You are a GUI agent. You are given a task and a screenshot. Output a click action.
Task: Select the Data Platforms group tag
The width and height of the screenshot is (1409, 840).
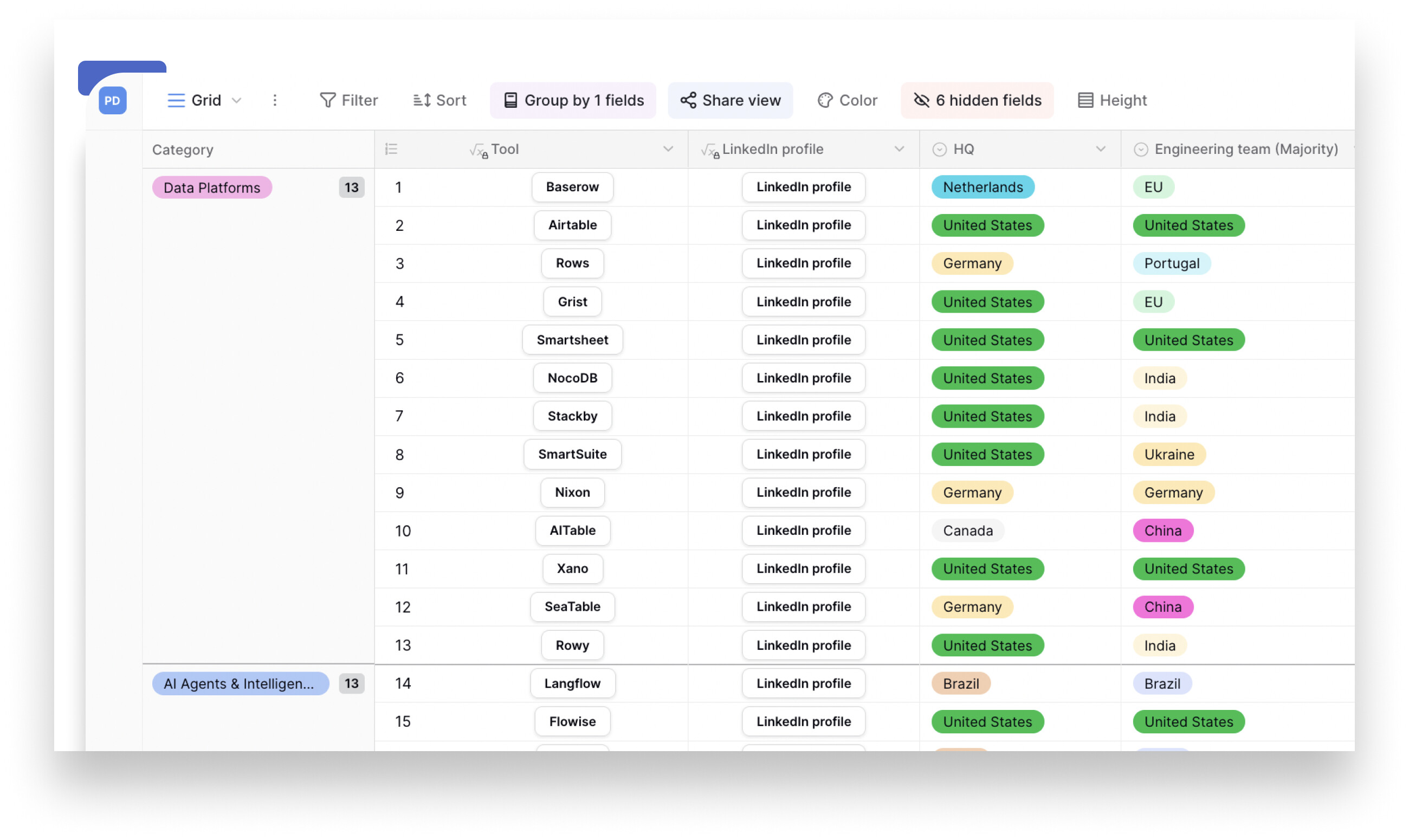(x=212, y=188)
